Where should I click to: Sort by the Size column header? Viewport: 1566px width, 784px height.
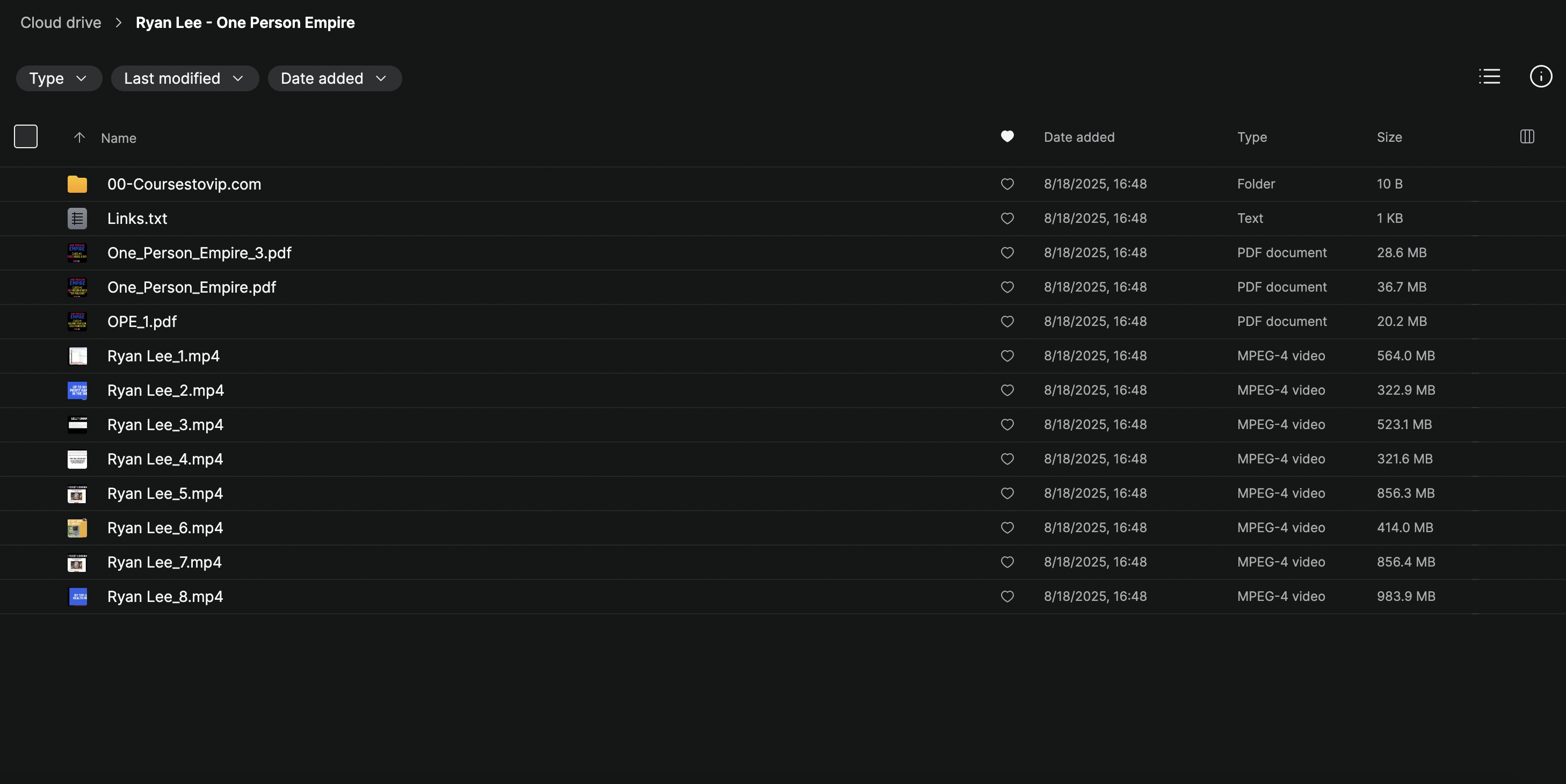(1389, 137)
